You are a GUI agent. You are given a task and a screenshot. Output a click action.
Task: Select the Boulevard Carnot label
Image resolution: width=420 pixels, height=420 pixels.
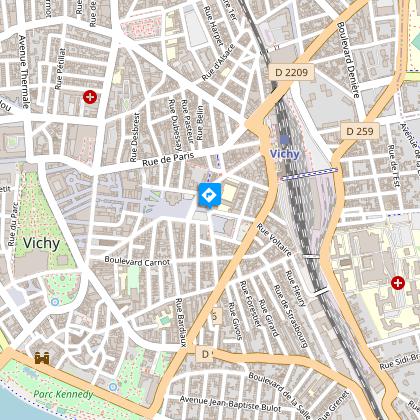click(137, 261)
